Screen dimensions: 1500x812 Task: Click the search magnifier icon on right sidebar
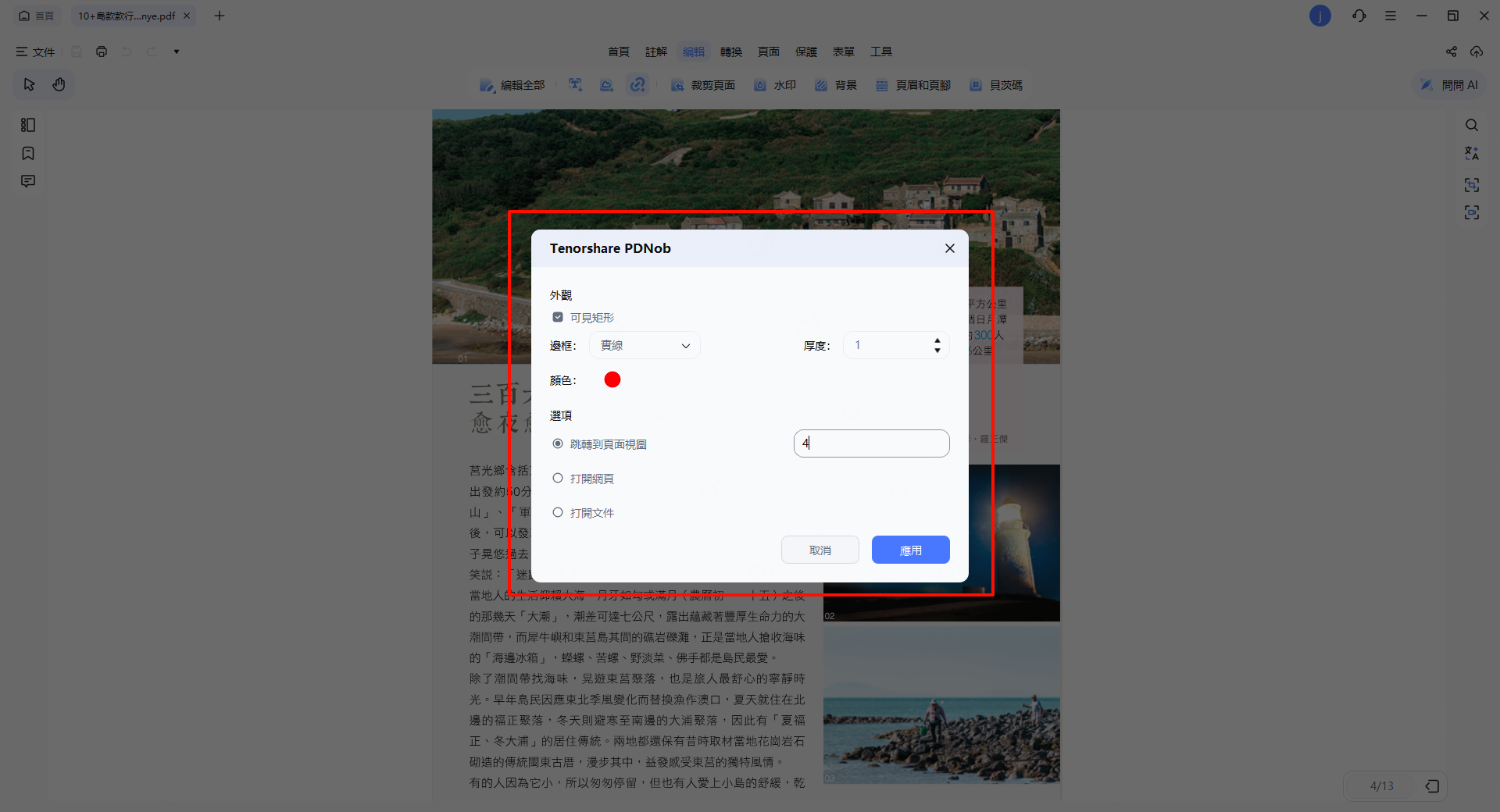pos(1472,125)
